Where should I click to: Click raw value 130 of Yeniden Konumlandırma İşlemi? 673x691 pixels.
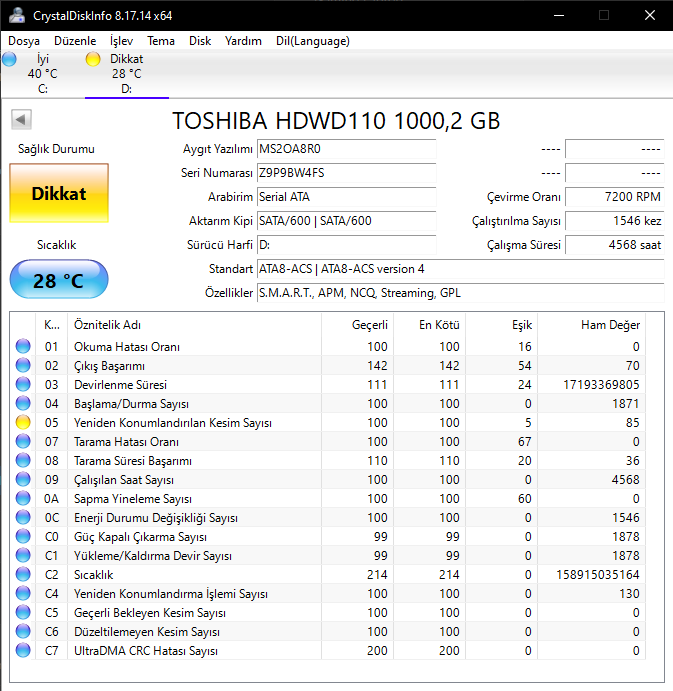(629, 594)
